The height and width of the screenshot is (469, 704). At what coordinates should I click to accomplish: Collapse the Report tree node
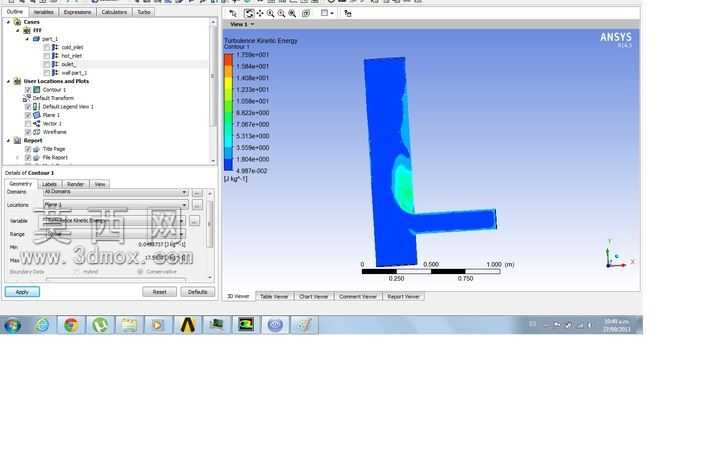8,140
